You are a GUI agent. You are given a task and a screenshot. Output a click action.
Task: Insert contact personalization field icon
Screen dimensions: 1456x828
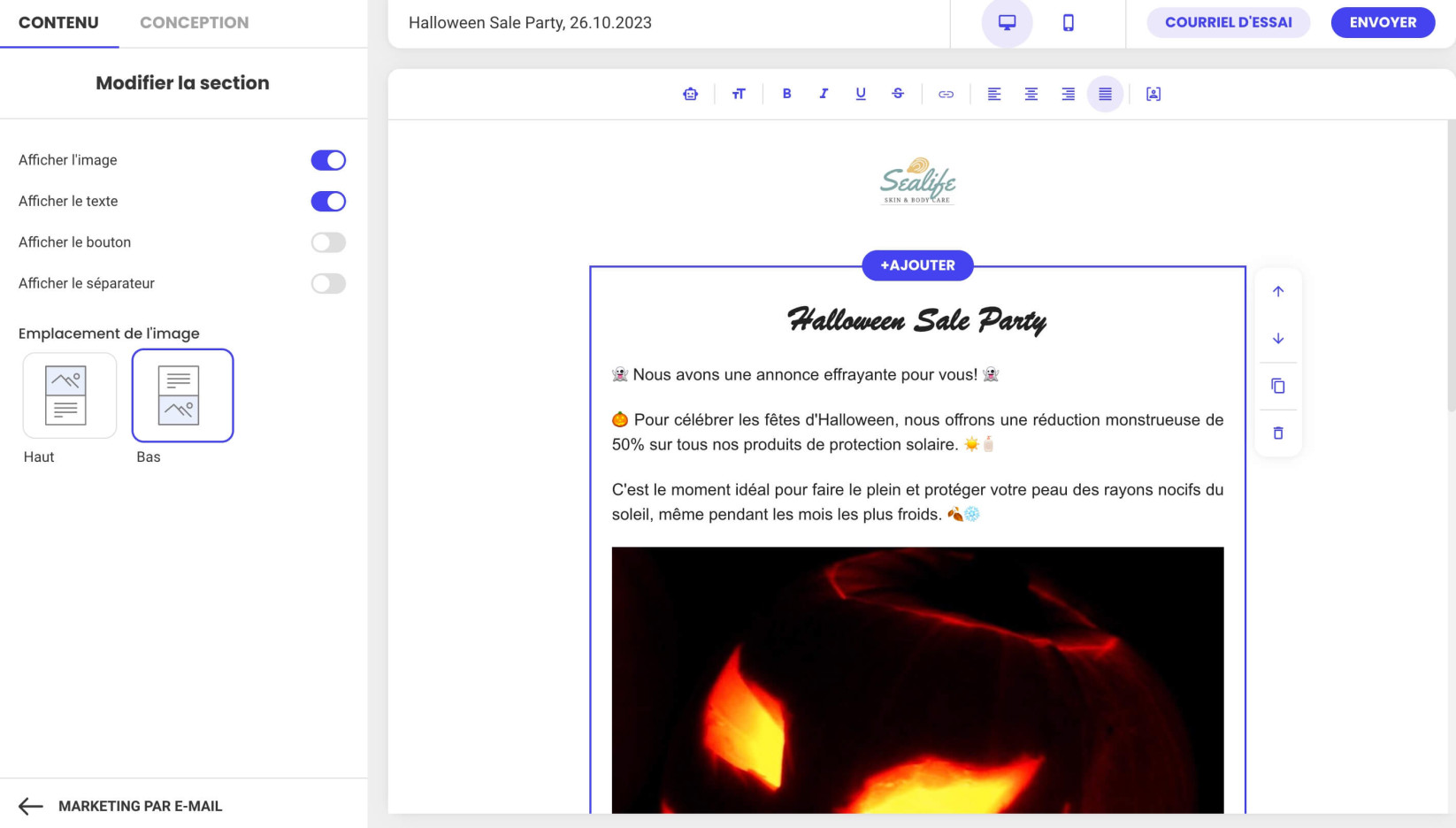(1153, 94)
